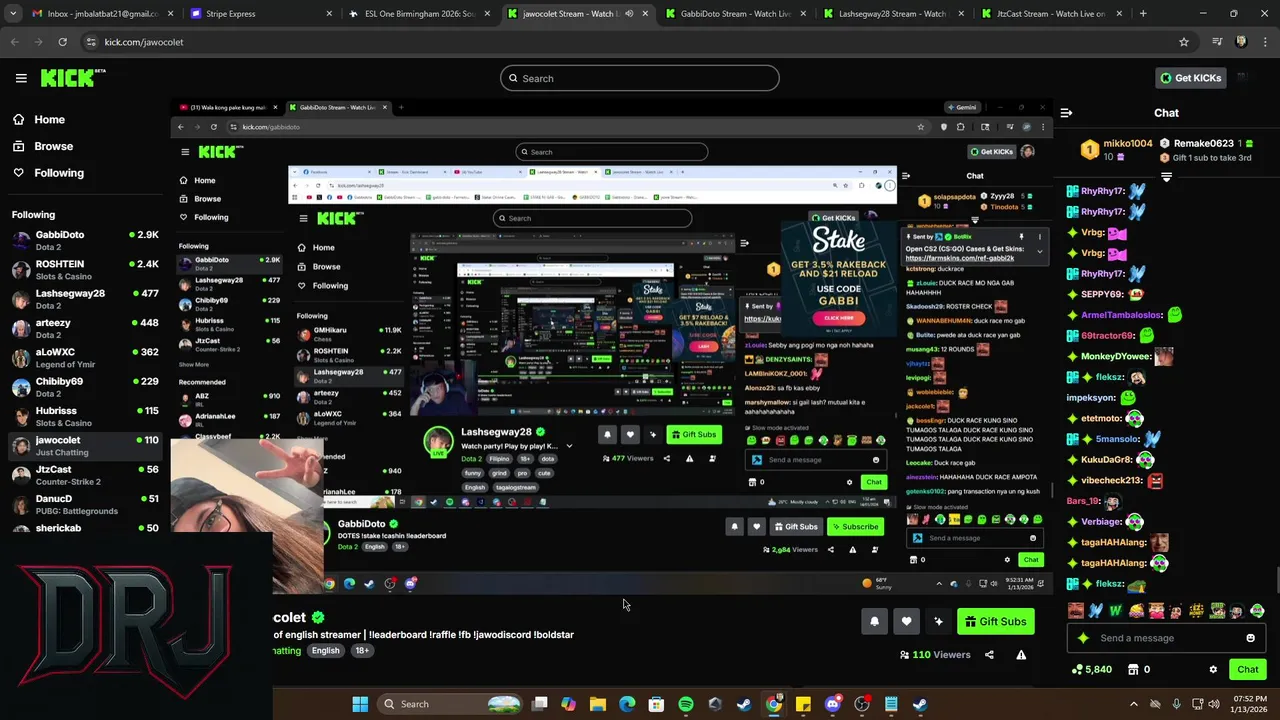Open the 5,840 channel points balance

[1091, 669]
